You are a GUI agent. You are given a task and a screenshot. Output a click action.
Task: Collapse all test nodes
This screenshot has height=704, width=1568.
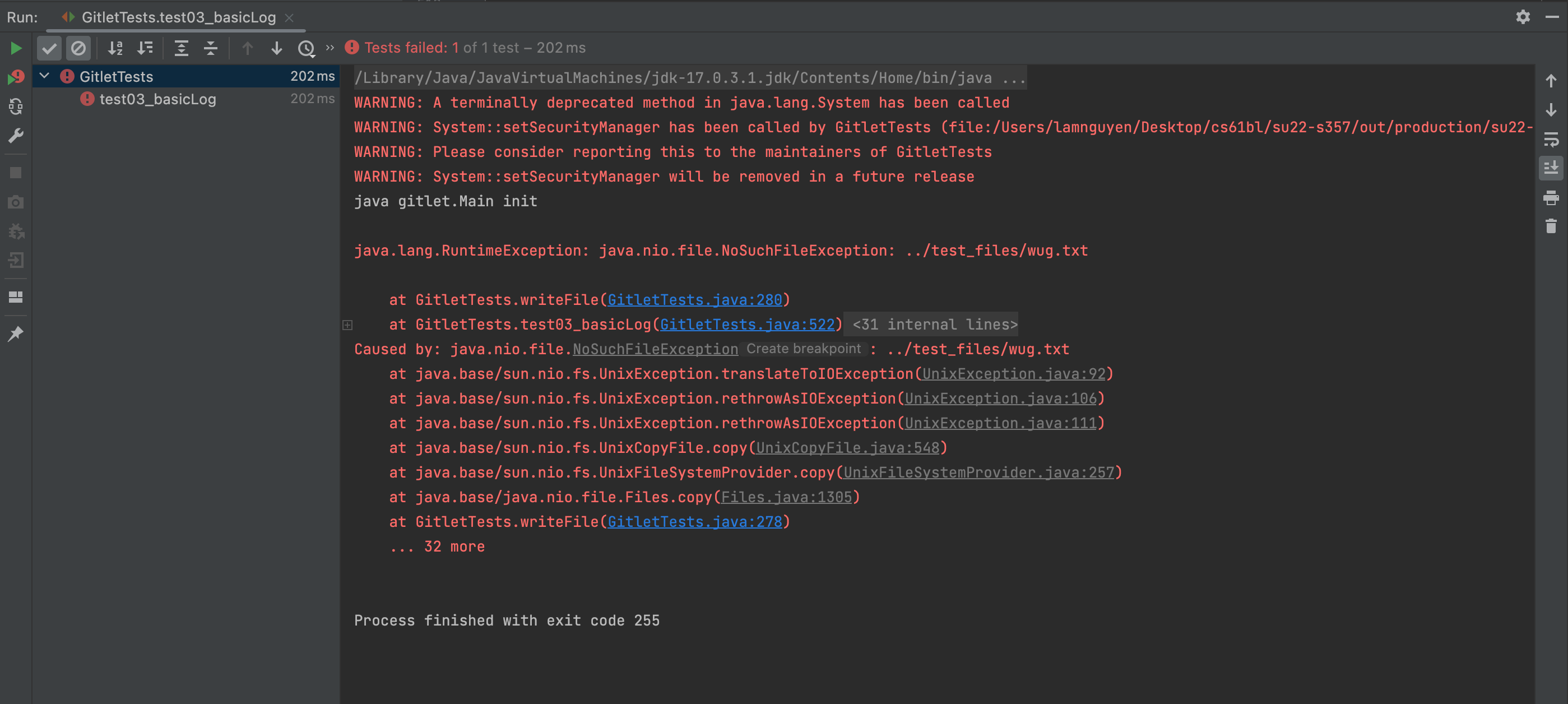(x=211, y=48)
